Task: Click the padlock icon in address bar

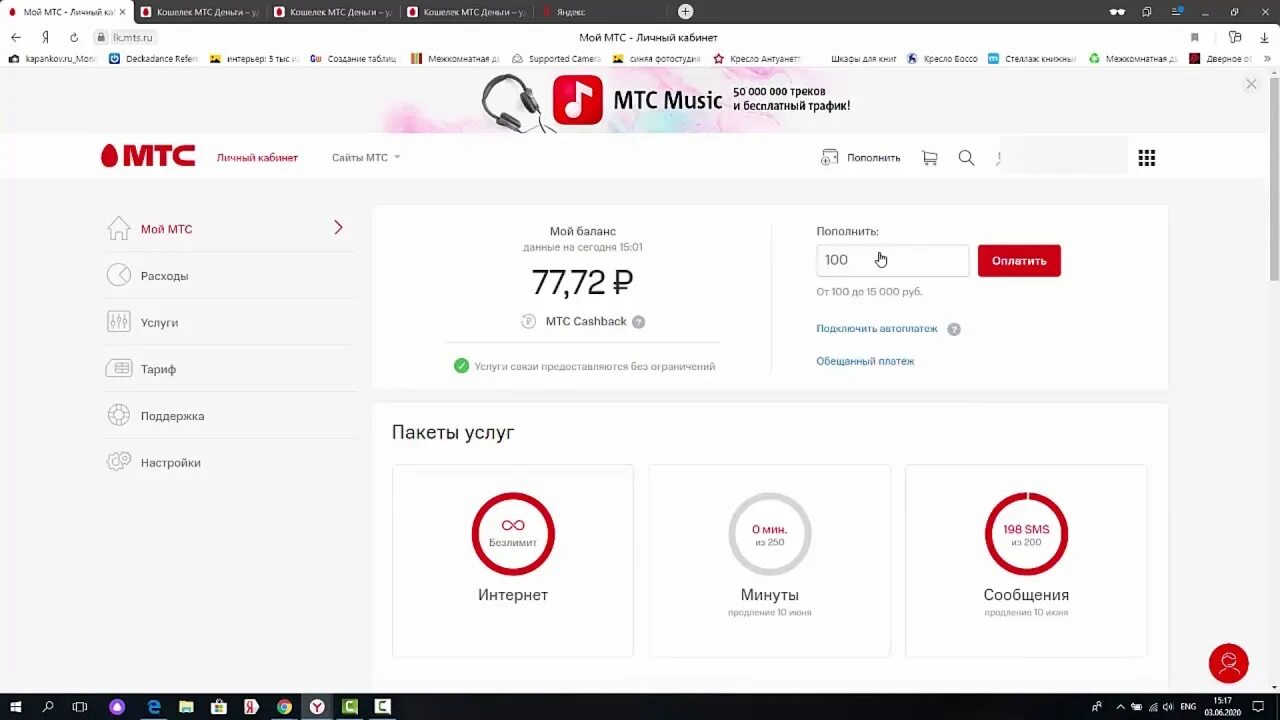Action: (x=101, y=37)
